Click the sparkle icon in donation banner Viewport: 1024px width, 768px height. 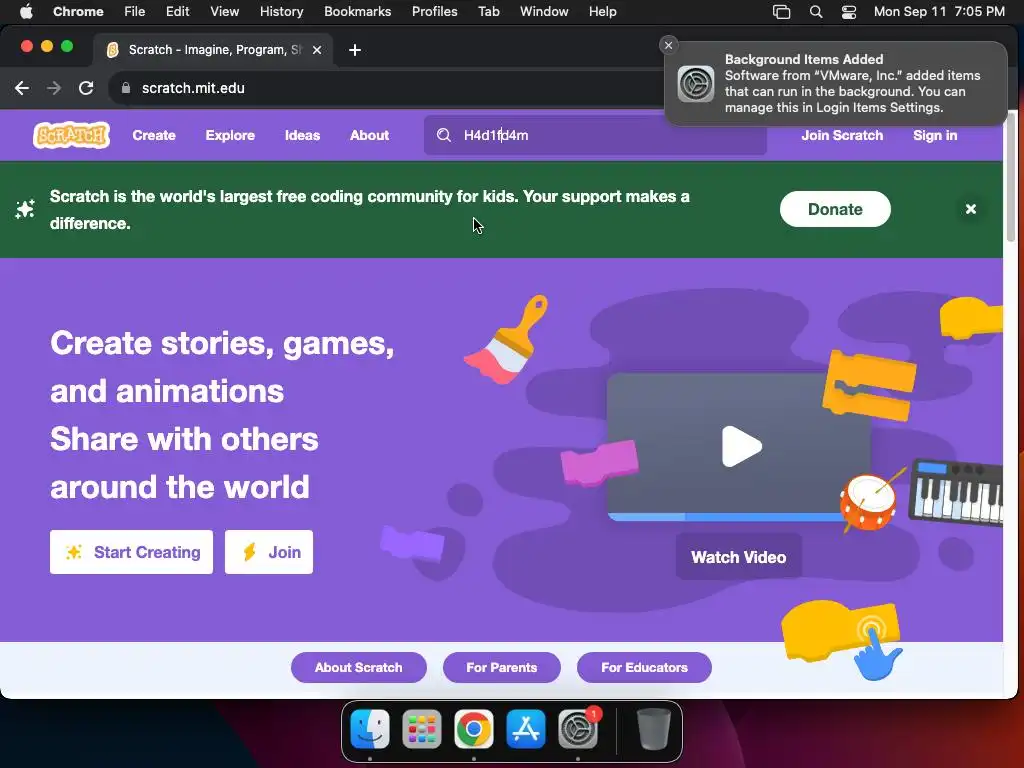[x=25, y=209]
